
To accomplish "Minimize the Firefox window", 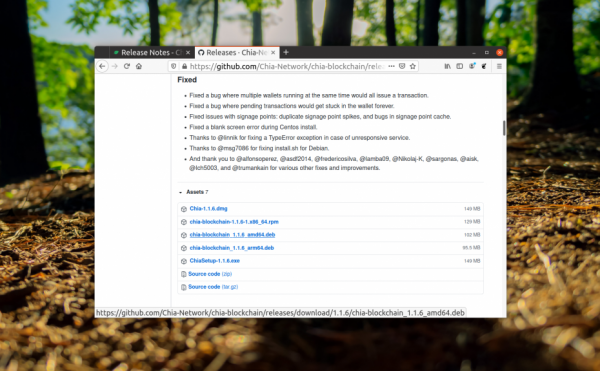I will [x=474, y=52].
